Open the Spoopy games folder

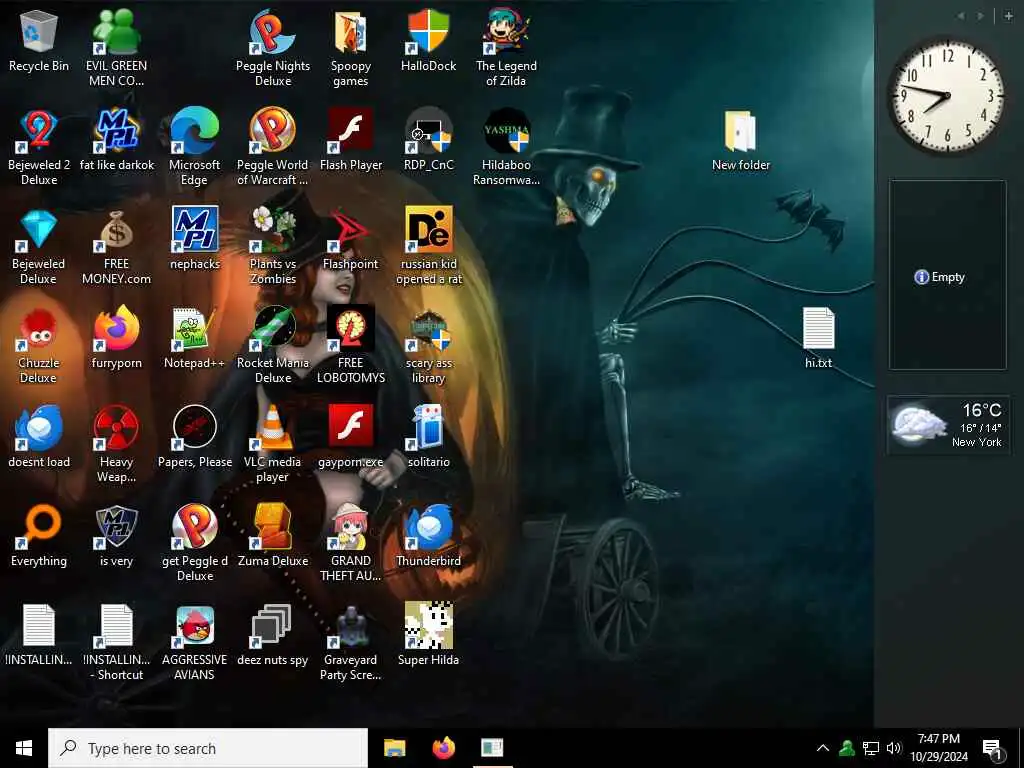(351, 48)
